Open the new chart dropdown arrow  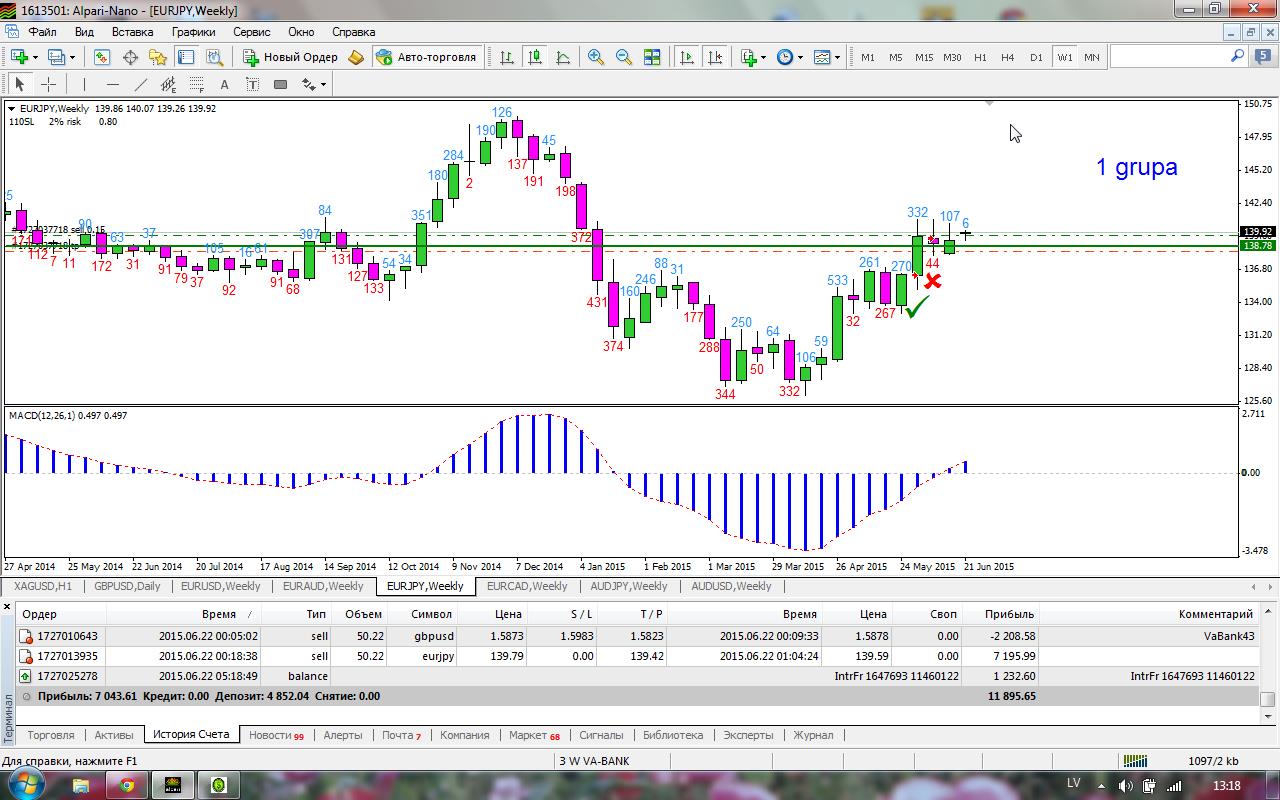point(37,57)
